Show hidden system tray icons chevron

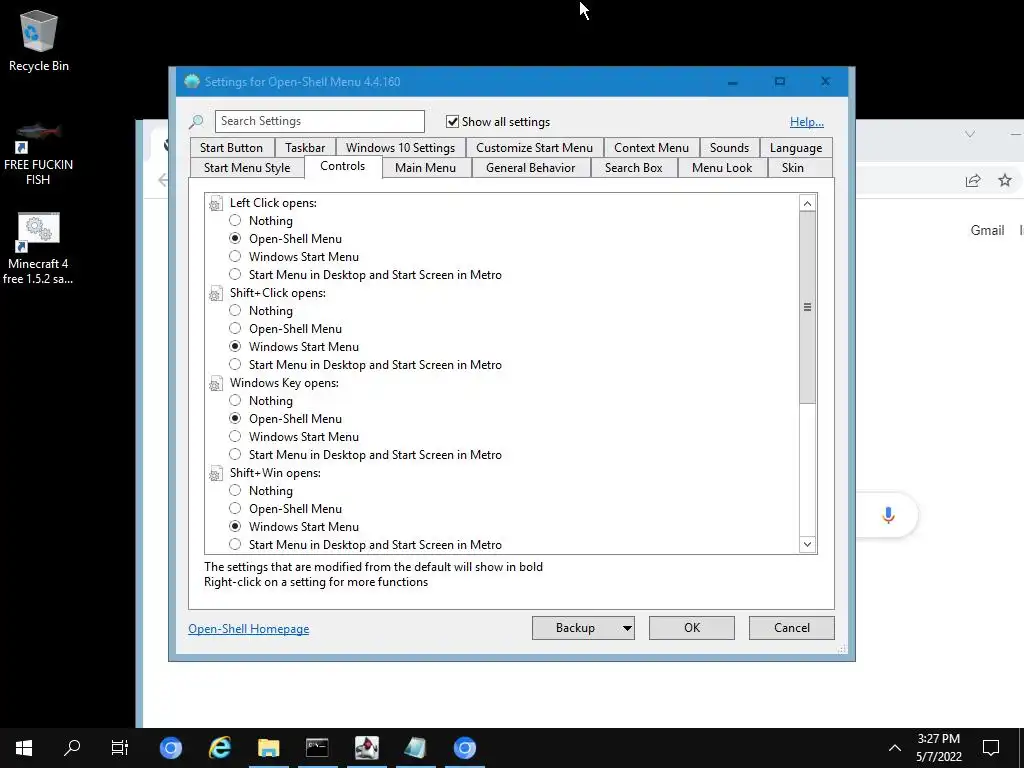point(895,748)
